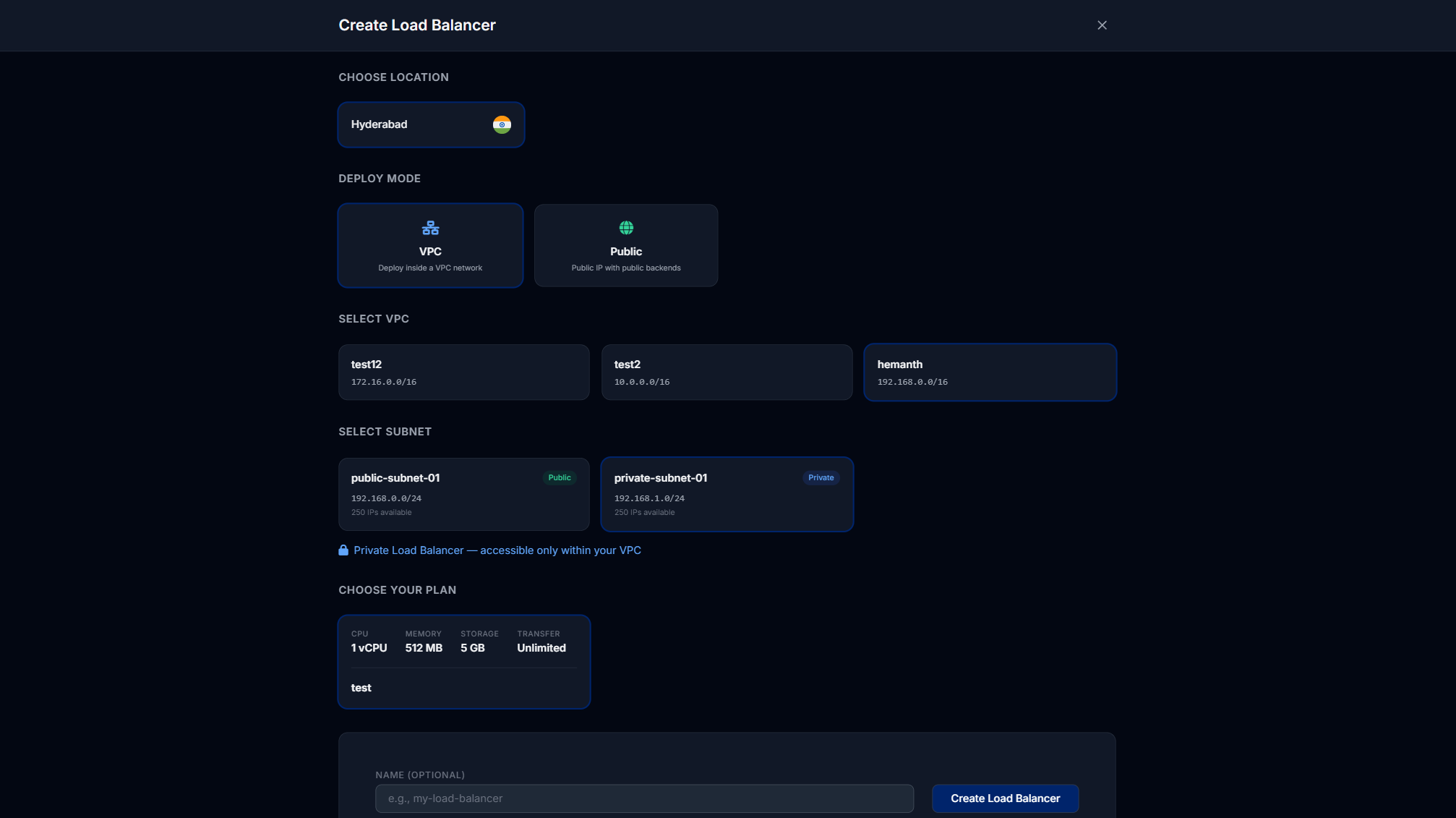Select the test2 VPC
Screen dimensions: 1456x818
pos(727,372)
